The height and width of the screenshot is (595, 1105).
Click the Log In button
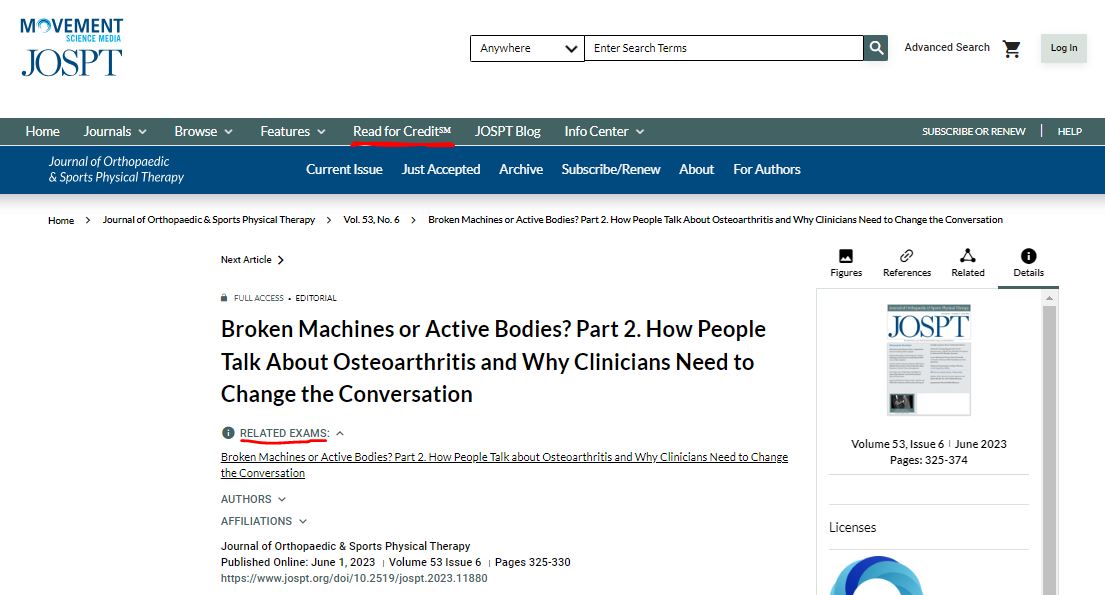click(x=1063, y=48)
